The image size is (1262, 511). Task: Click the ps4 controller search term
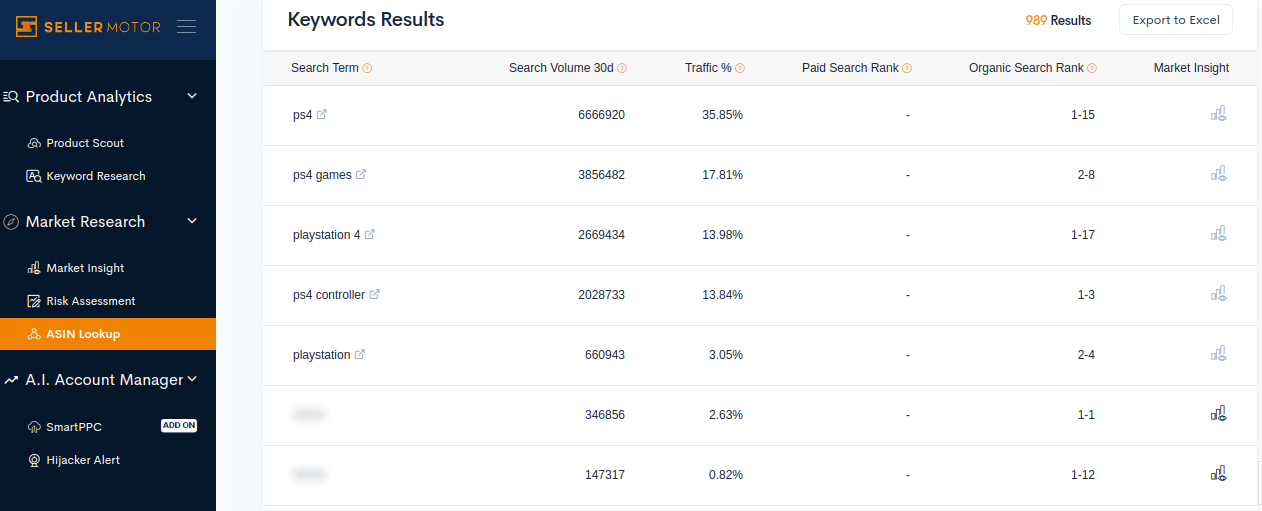point(329,295)
